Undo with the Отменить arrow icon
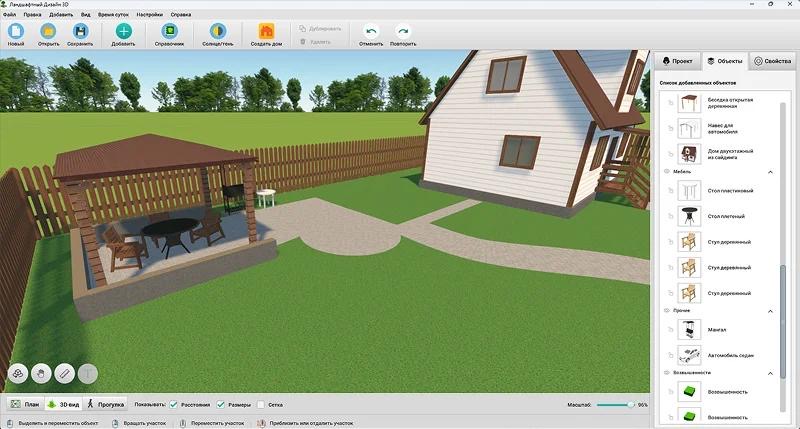This screenshot has height=429, width=800. (x=371, y=32)
